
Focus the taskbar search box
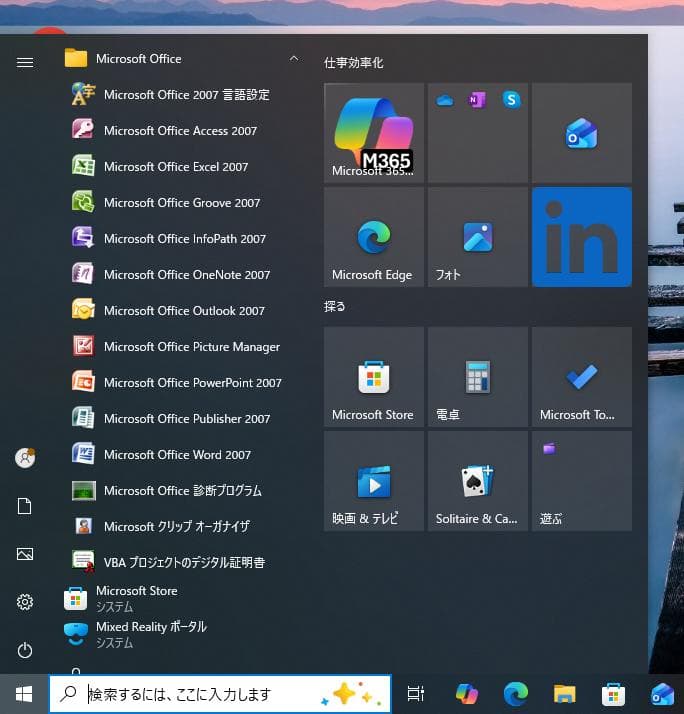tap(220, 694)
